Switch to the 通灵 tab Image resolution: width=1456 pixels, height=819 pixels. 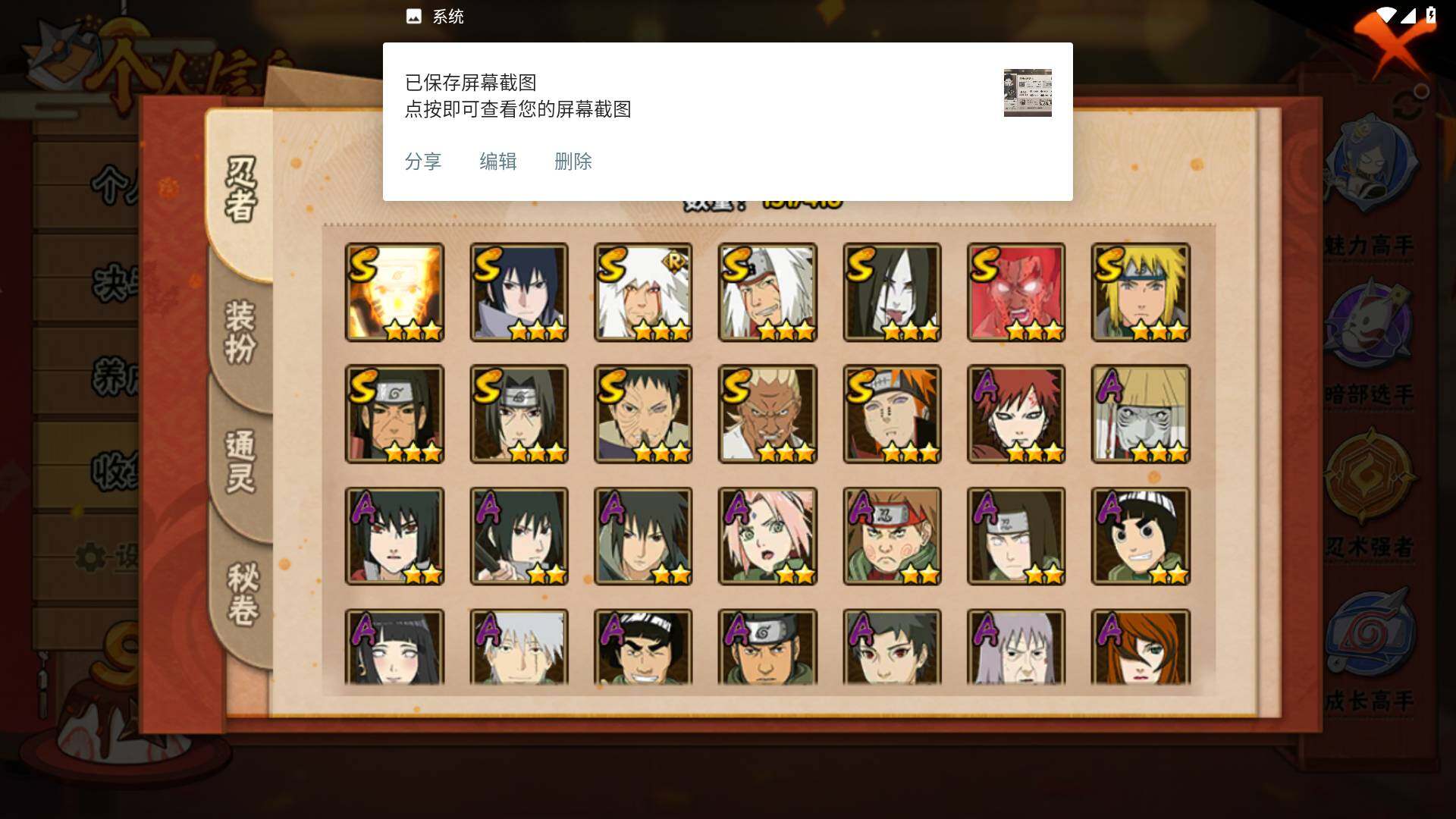[x=240, y=461]
